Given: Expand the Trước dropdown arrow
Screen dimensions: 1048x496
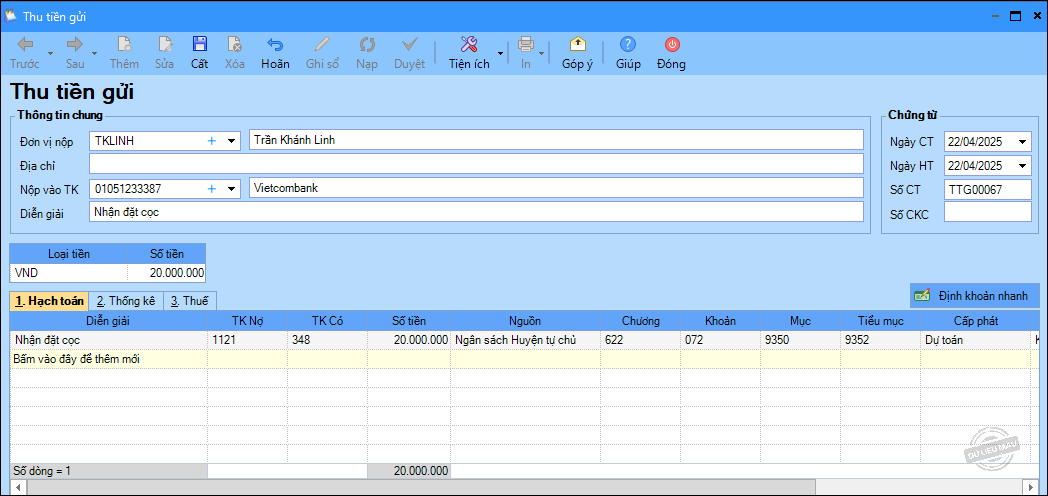Looking at the screenshot, I should (50, 53).
